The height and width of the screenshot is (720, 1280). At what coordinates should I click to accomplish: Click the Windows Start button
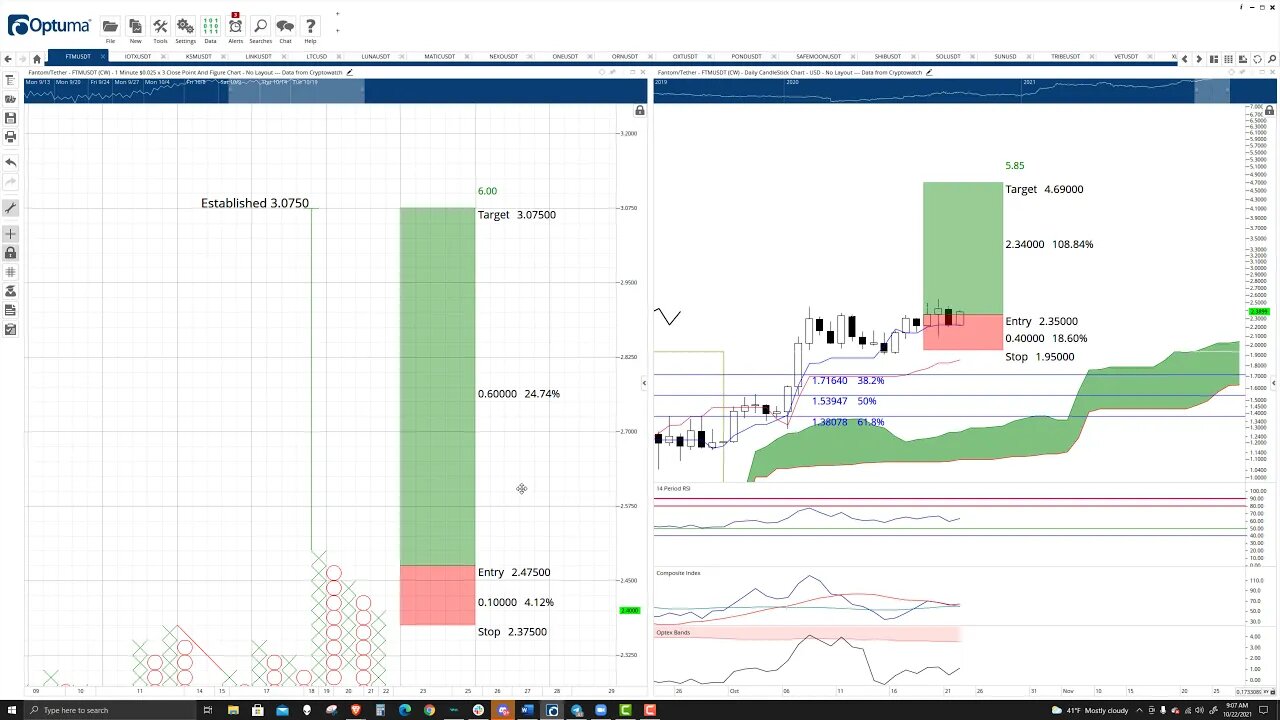point(12,710)
